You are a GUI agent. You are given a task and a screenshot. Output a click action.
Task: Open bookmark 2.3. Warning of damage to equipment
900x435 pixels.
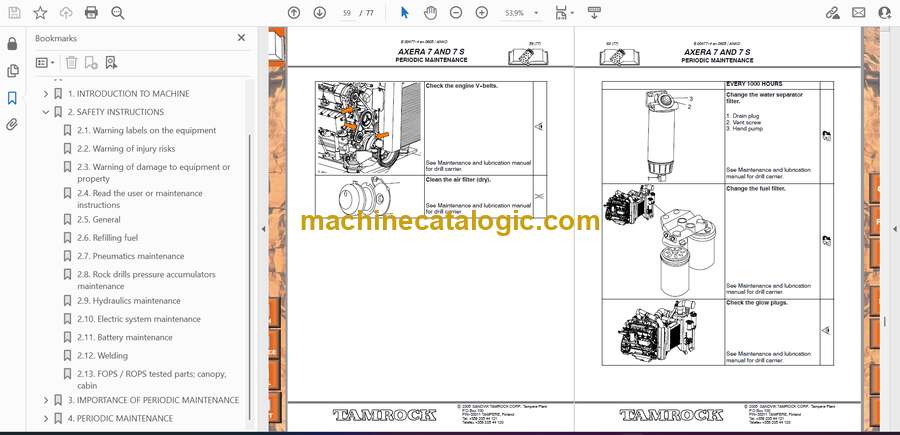pos(154,173)
